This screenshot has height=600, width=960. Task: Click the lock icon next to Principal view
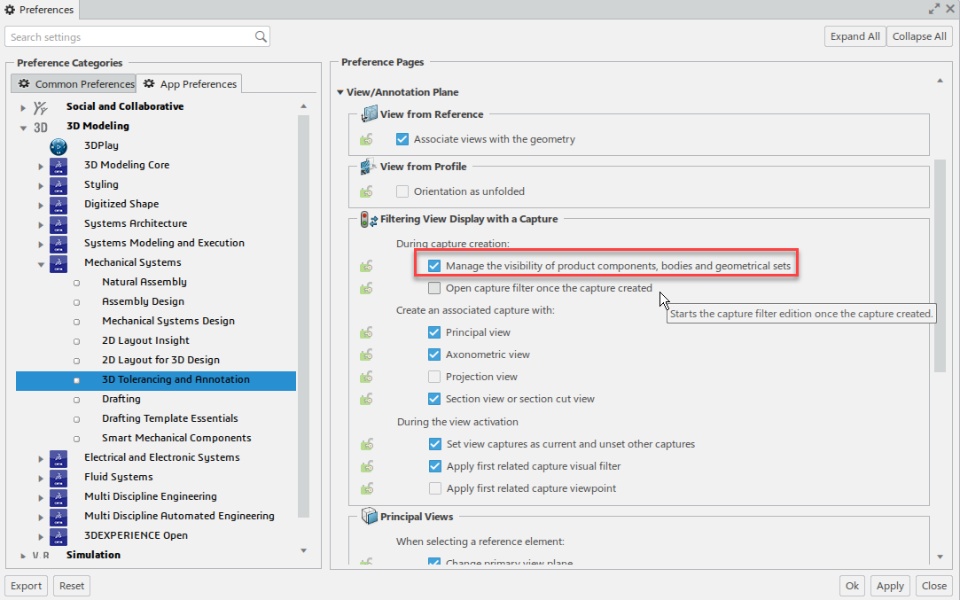[367, 333]
